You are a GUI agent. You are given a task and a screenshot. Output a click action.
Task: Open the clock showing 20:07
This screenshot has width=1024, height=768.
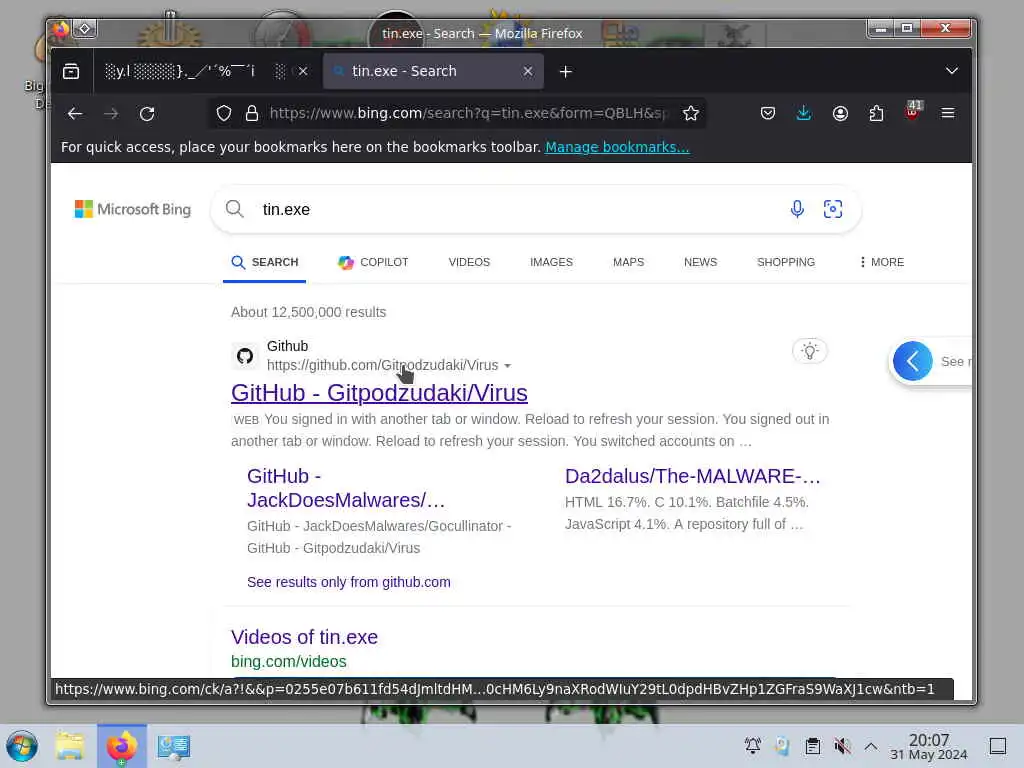(929, 747)
